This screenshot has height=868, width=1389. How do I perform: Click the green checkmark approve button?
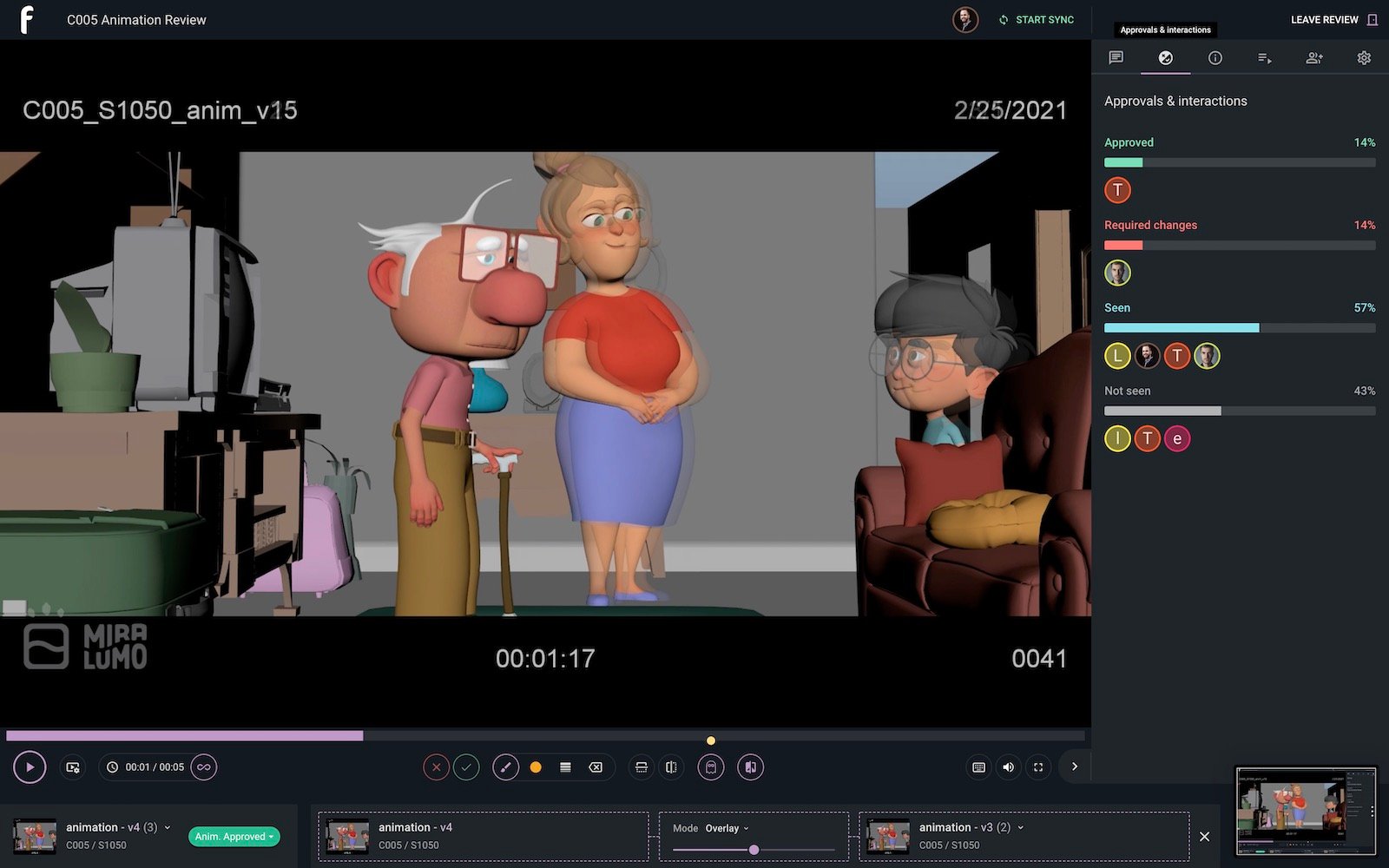tap(466, 767)
